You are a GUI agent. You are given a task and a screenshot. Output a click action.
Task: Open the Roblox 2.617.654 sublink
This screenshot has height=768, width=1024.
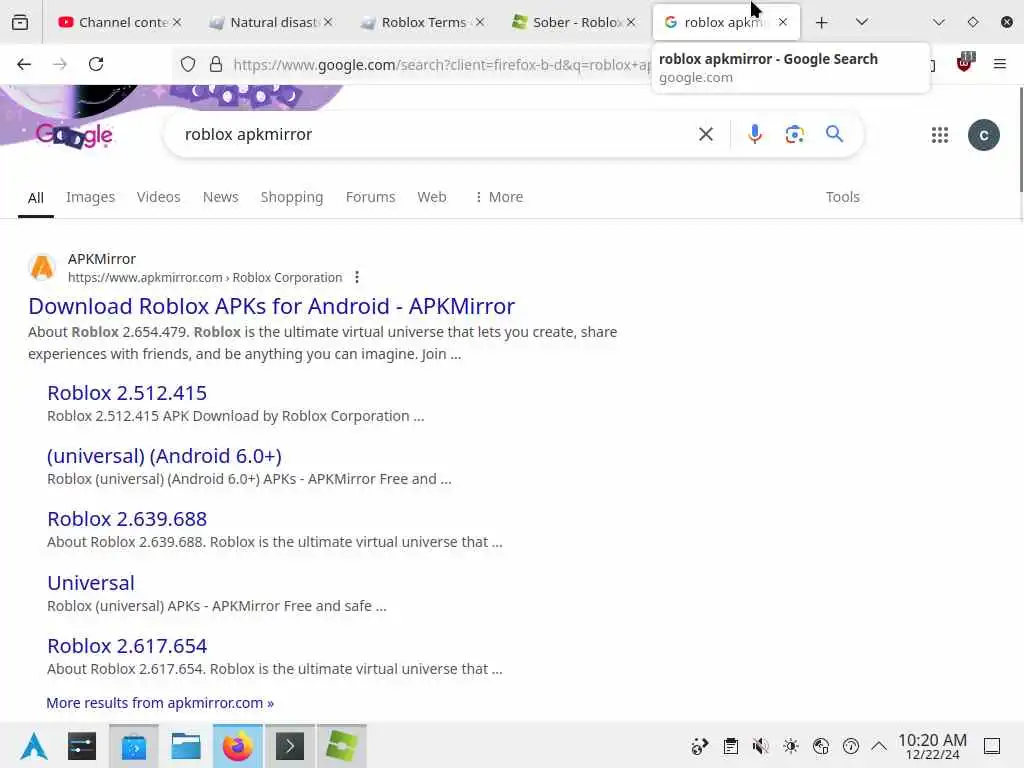[127, 646]
